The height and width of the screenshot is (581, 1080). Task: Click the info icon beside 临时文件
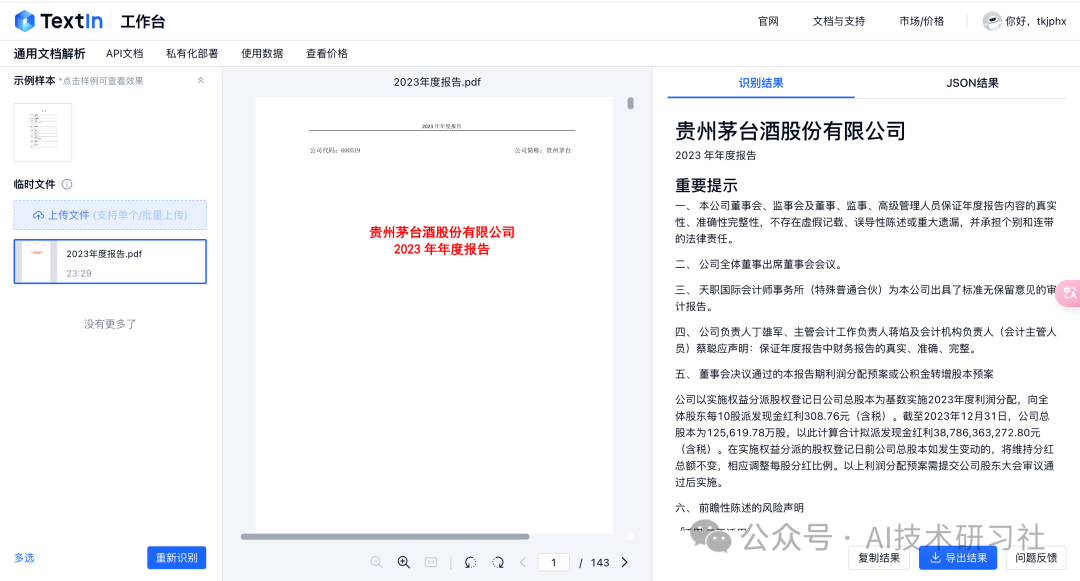(x=63, y=184)
